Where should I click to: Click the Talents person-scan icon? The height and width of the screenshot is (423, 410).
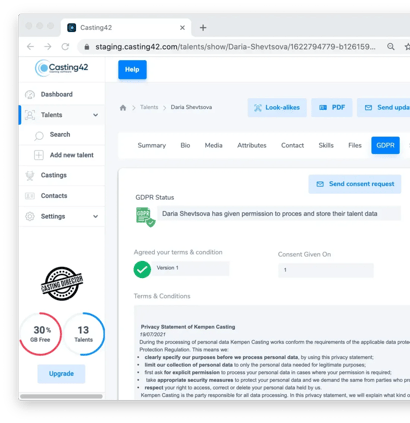click(30, 115)
